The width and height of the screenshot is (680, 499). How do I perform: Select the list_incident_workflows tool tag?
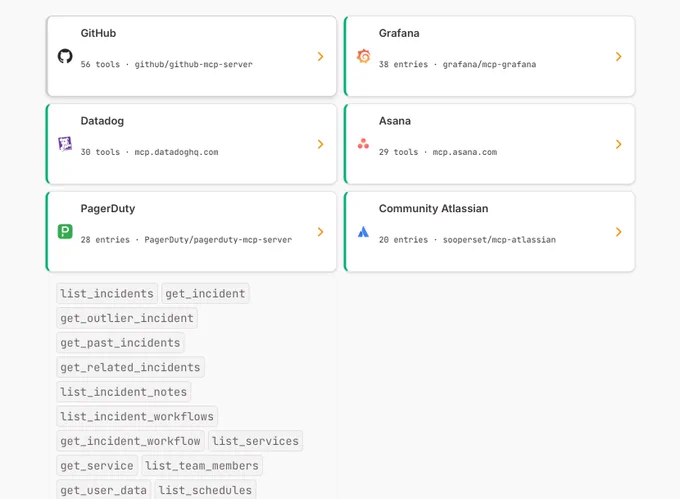click(x=137, y=416)
